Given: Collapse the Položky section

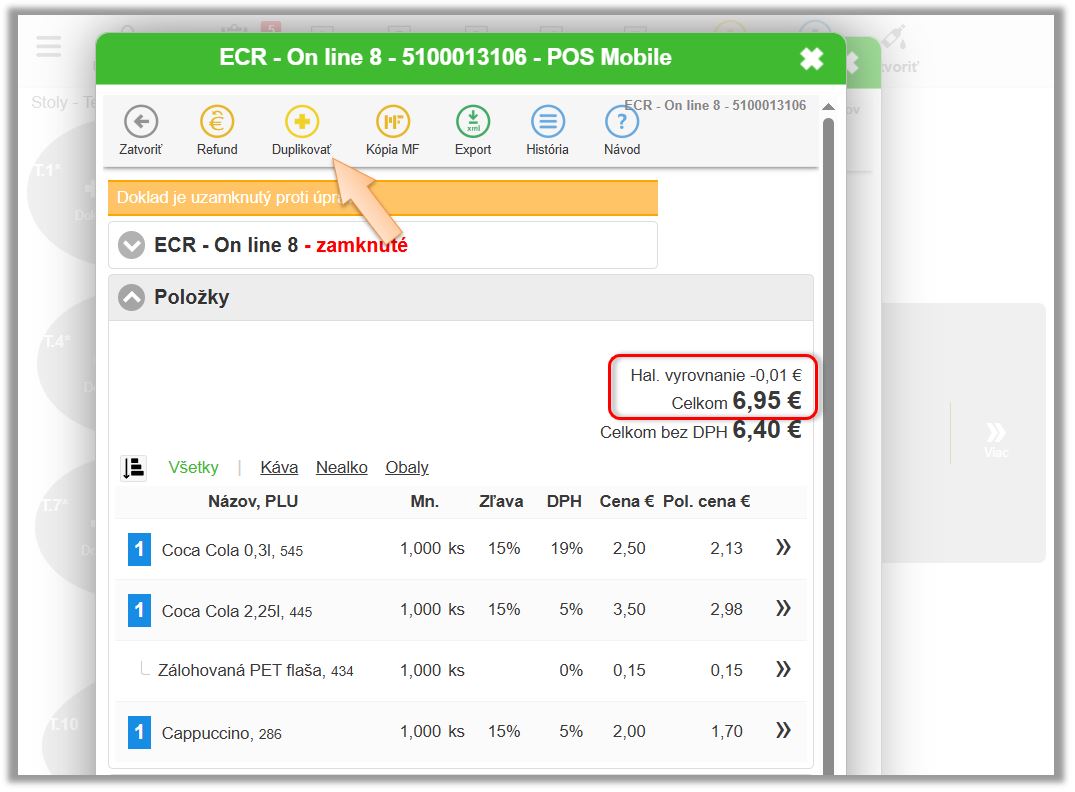Looking at the screenshot, I should click(132, 298).
